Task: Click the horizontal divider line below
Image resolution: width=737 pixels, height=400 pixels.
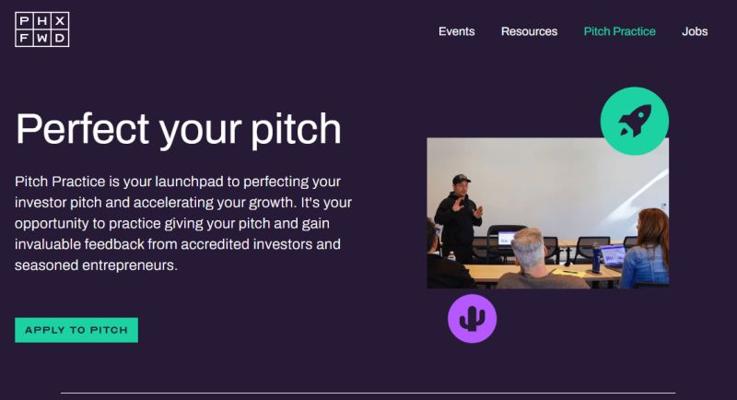Action: pos(368,392)
